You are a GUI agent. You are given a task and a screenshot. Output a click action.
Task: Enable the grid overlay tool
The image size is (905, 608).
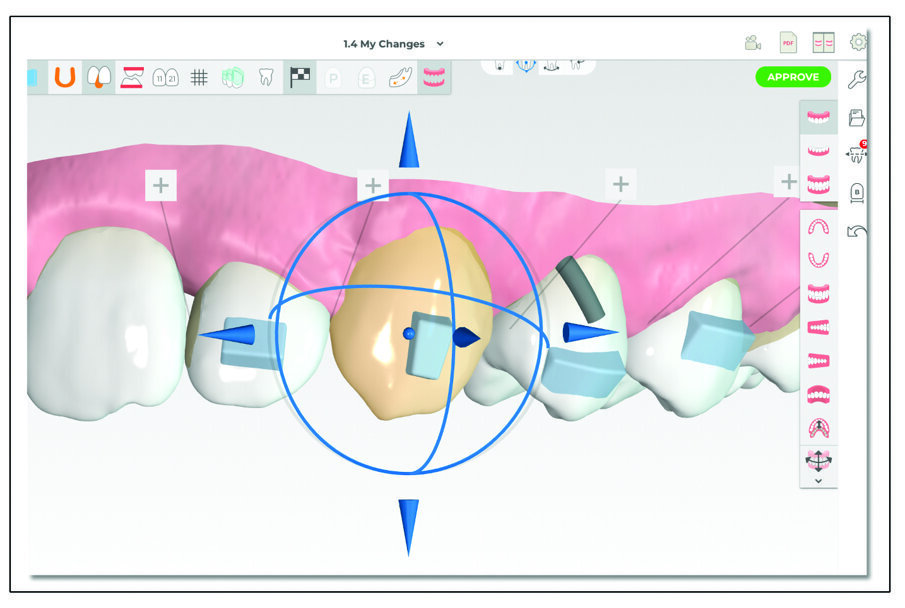[x=199, y=75]
